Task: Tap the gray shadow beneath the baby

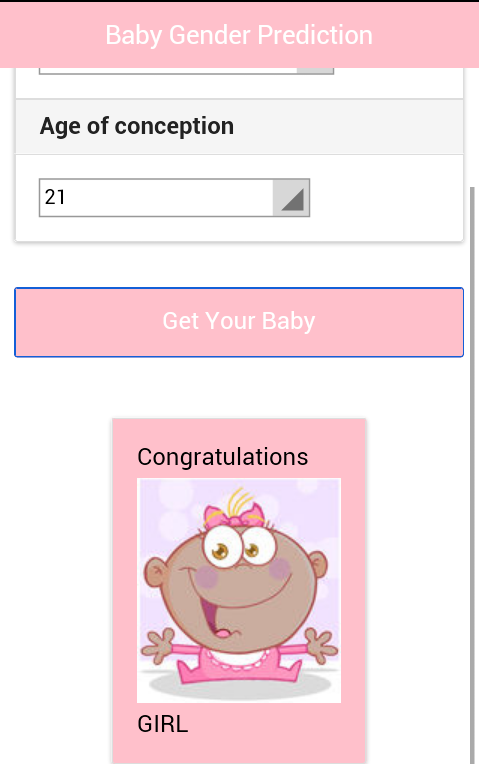Action: [x=240, y=686]
